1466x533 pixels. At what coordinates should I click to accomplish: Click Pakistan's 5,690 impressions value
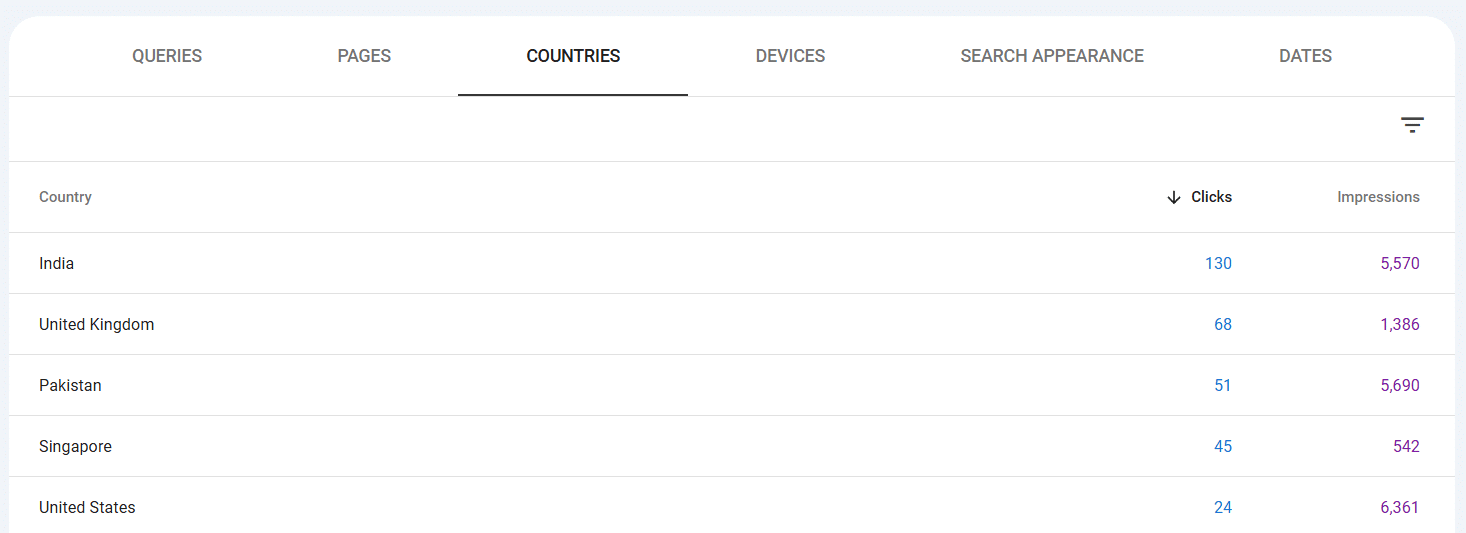(x=1400, y=386)
